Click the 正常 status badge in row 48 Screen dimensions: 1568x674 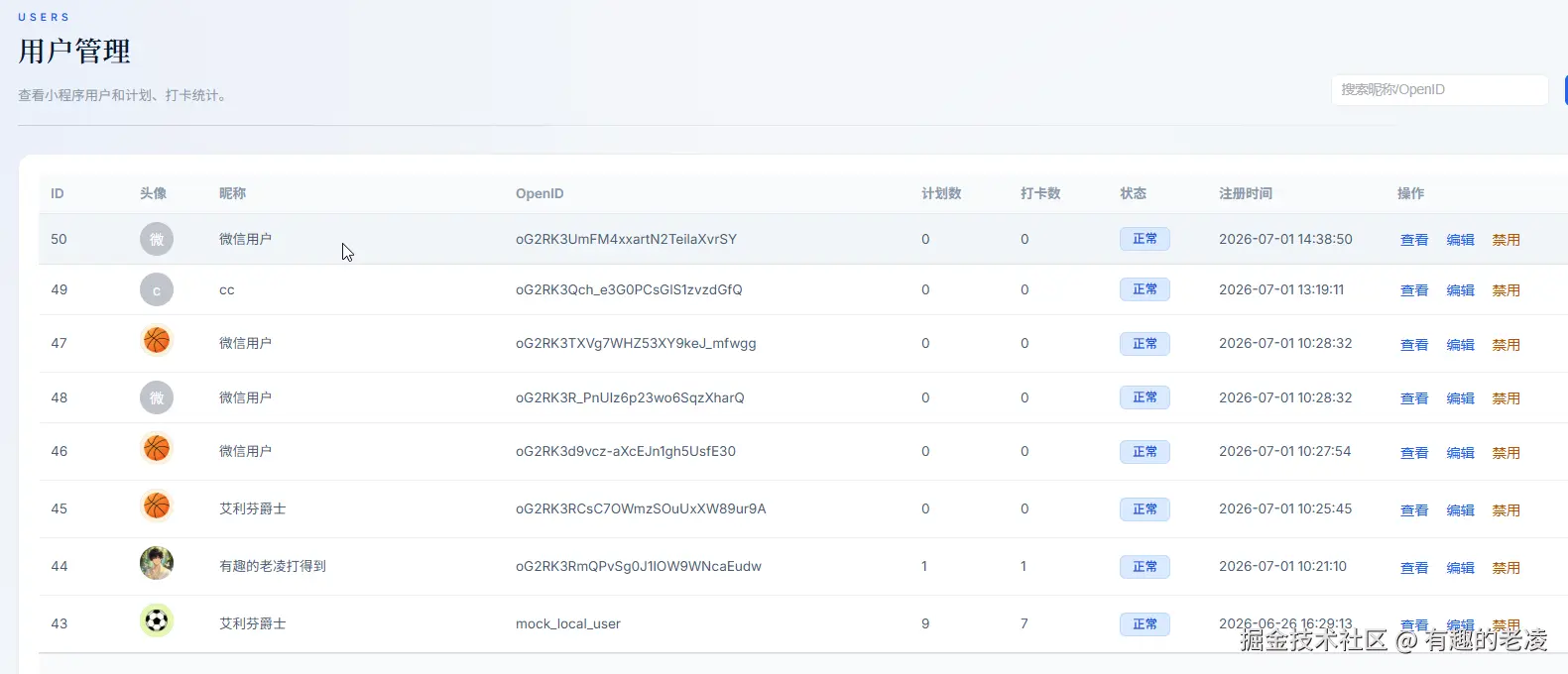click(1145, 397)
